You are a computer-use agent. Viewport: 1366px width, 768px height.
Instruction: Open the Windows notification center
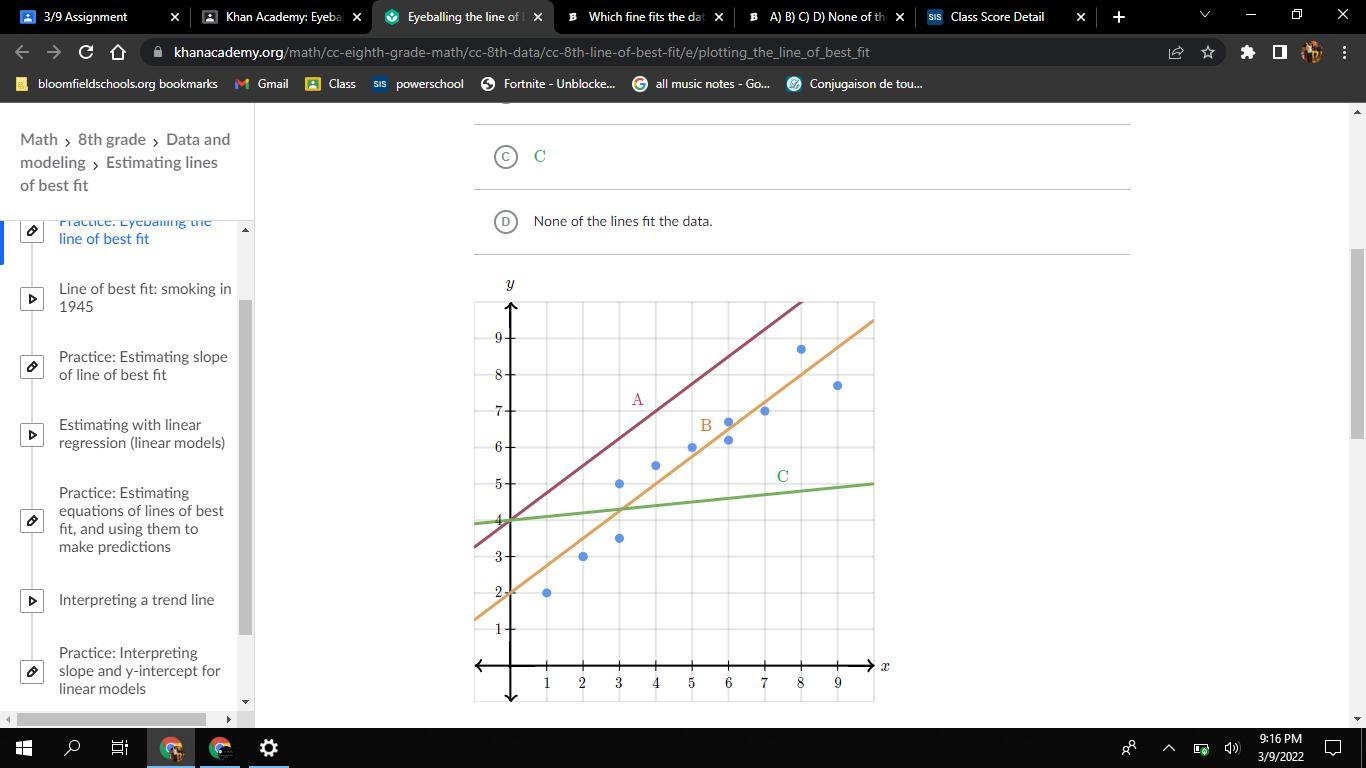click(x=1333, y=748)
